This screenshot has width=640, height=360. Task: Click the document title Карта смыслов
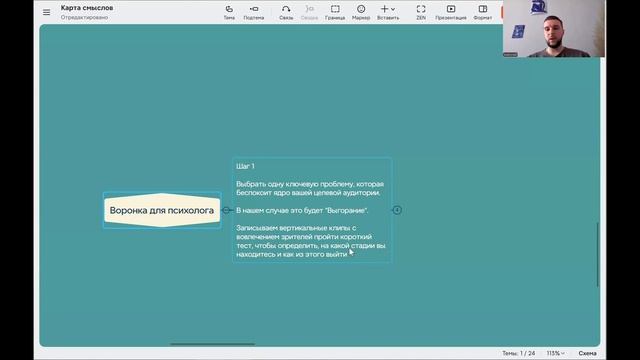pyautogui.click(x=87, y=8)
